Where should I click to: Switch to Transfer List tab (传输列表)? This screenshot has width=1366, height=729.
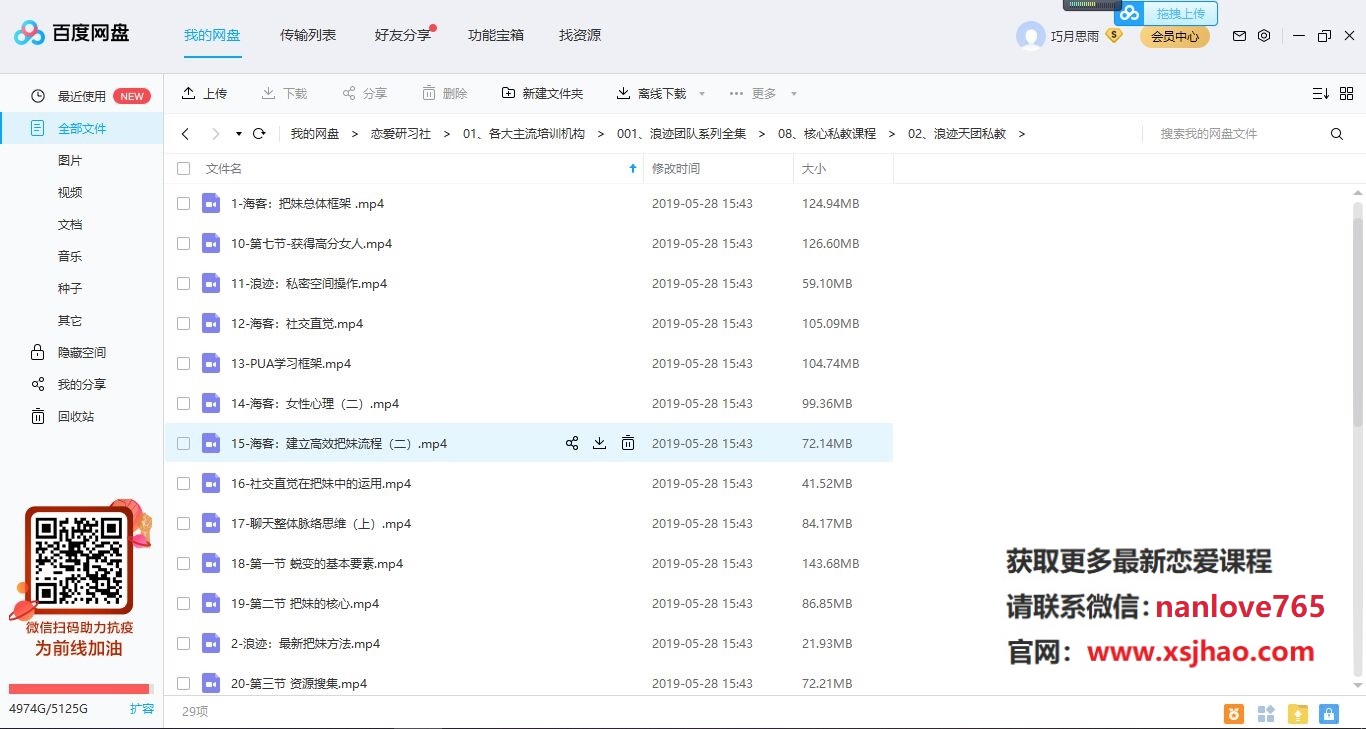pyautogui.click(x=308, y=35)
